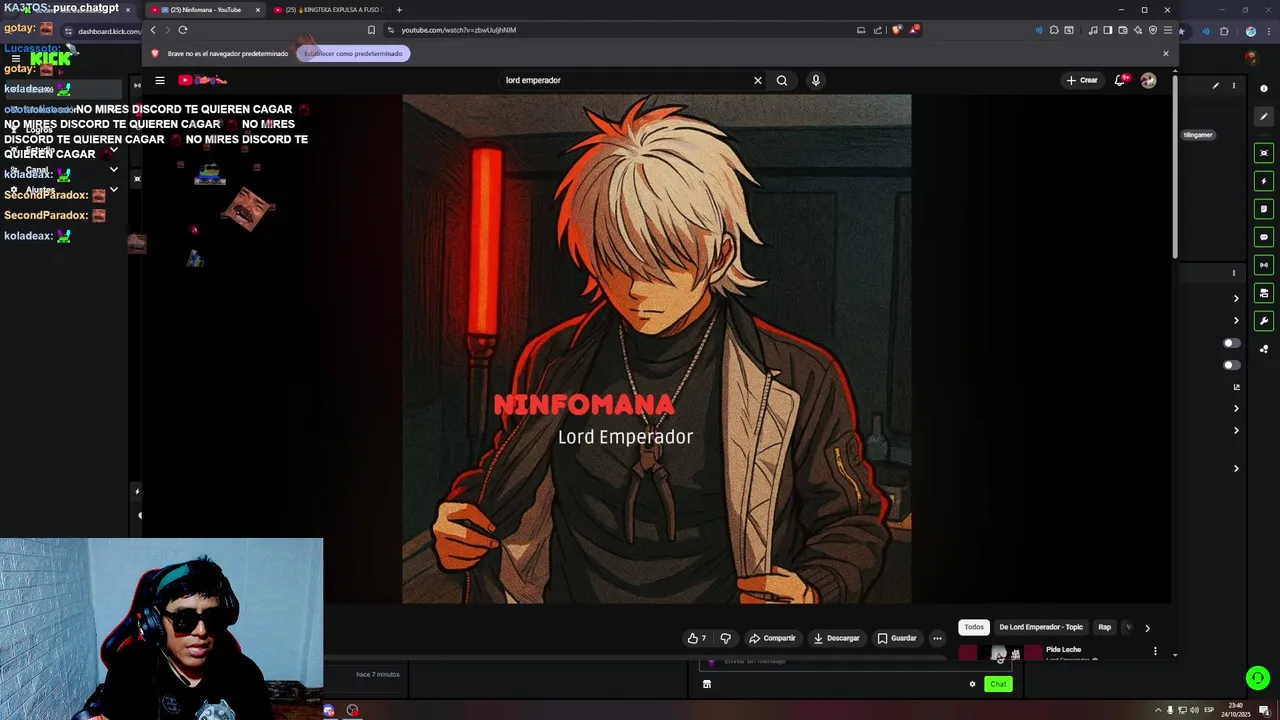Click the info icon in Kick sidebar

coord(1264,89)
